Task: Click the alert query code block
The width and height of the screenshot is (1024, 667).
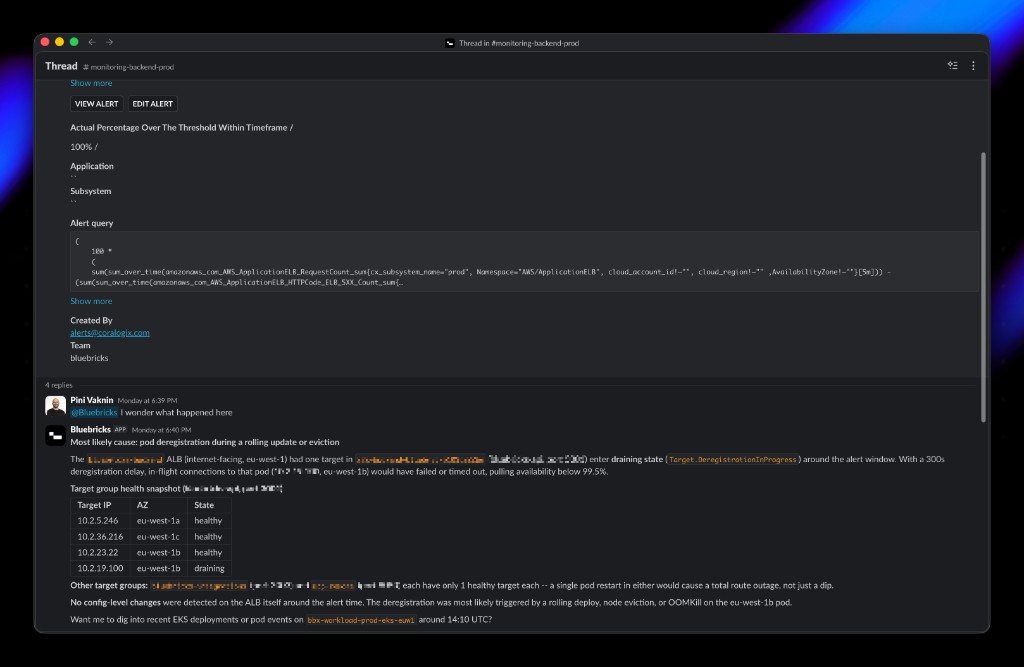Action: [x=524, y=261]
